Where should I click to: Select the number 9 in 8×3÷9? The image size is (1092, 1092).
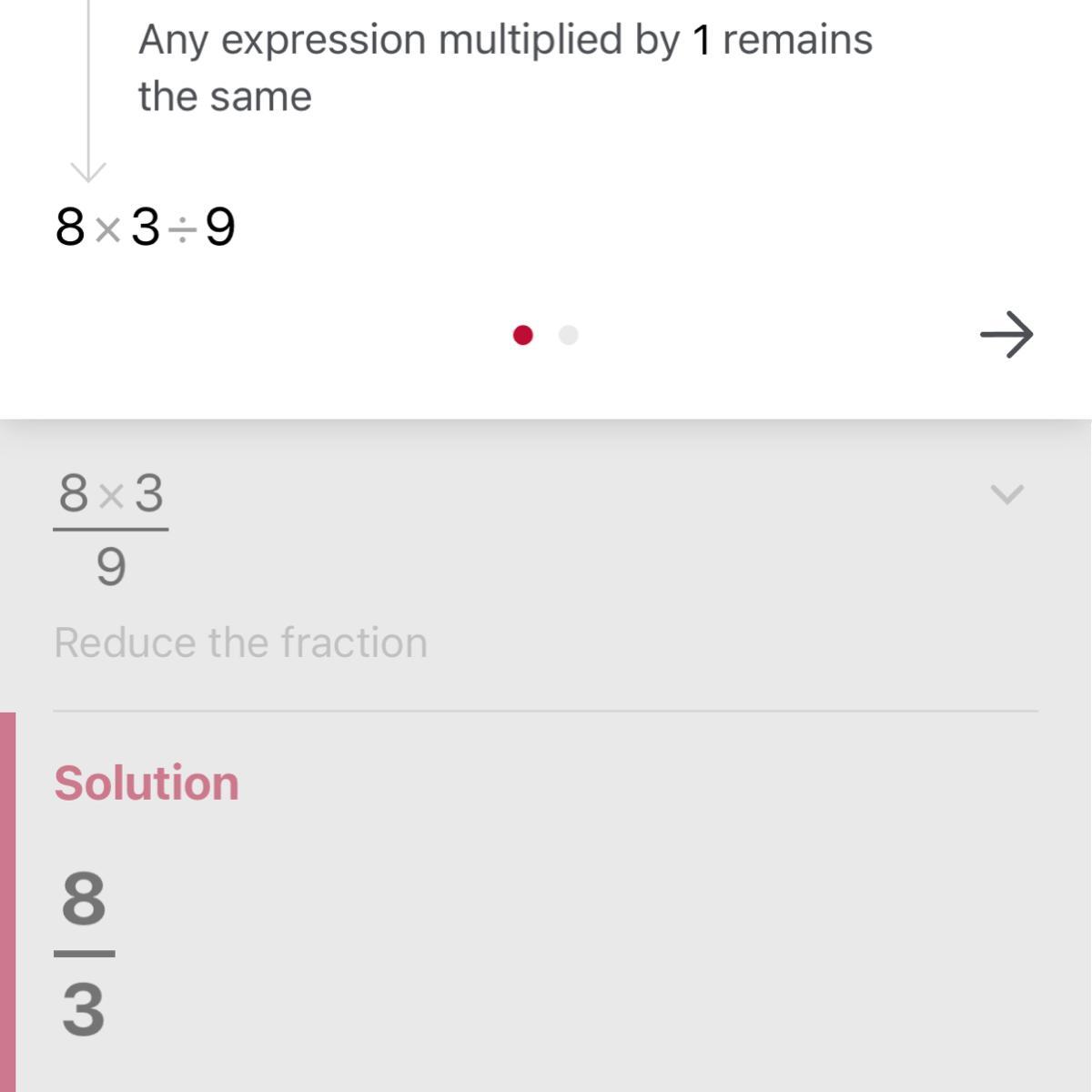[220, 227]
